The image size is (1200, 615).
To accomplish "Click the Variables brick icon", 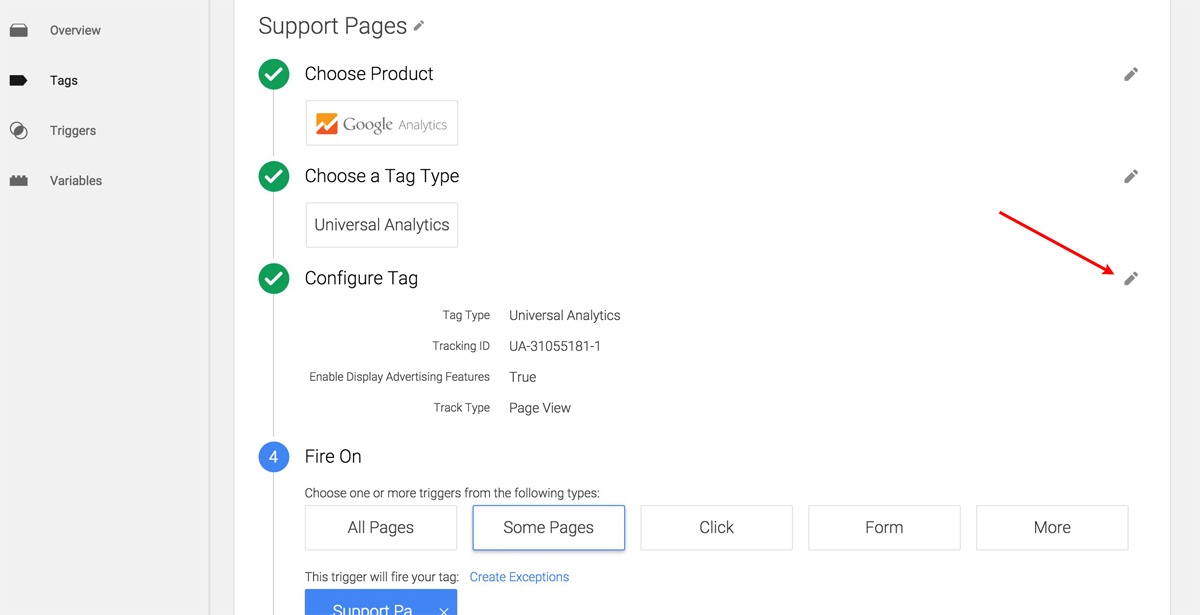I will pyautogui.click(x=18, y=181).
